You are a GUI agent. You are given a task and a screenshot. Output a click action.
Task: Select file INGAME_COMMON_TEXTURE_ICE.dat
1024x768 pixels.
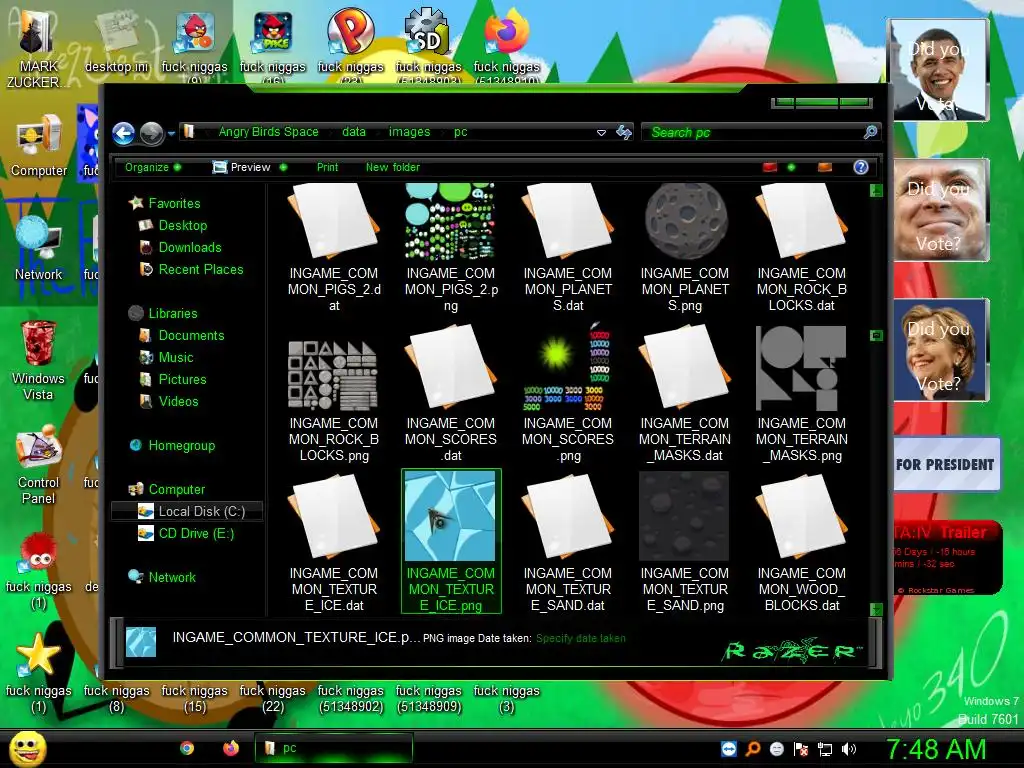click(x=334, y=542)
